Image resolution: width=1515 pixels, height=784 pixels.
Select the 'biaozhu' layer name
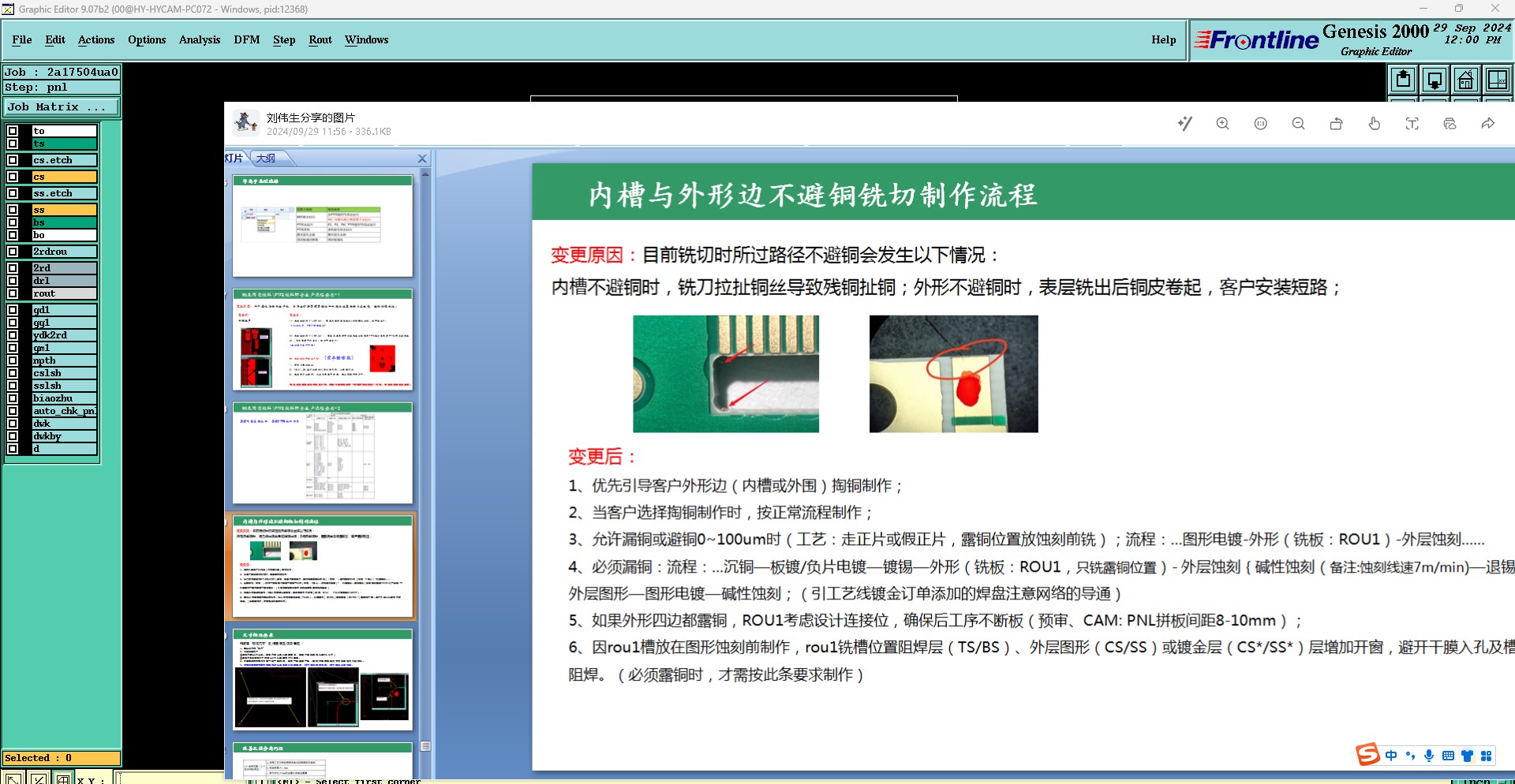tap(65, 398)
